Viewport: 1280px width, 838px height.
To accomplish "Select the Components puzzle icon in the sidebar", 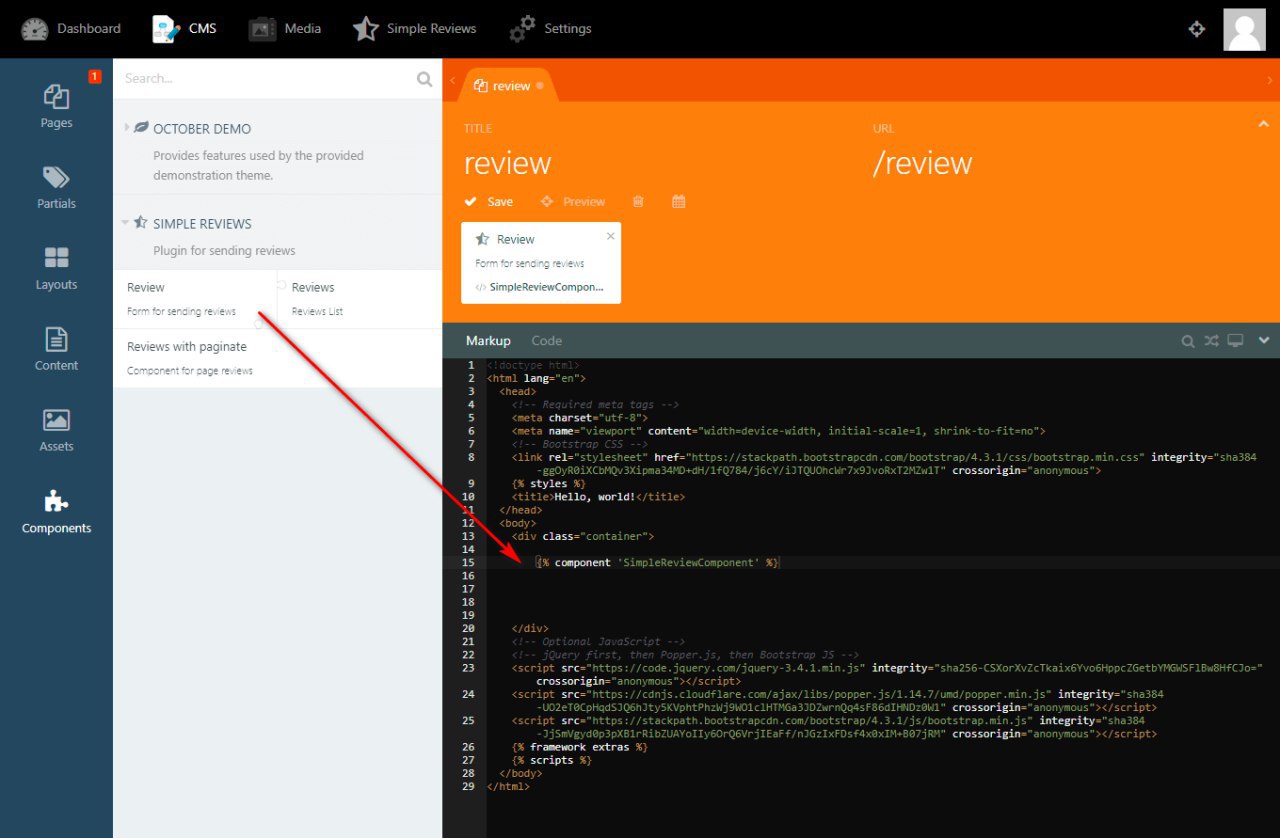I will tap(56, 501).
